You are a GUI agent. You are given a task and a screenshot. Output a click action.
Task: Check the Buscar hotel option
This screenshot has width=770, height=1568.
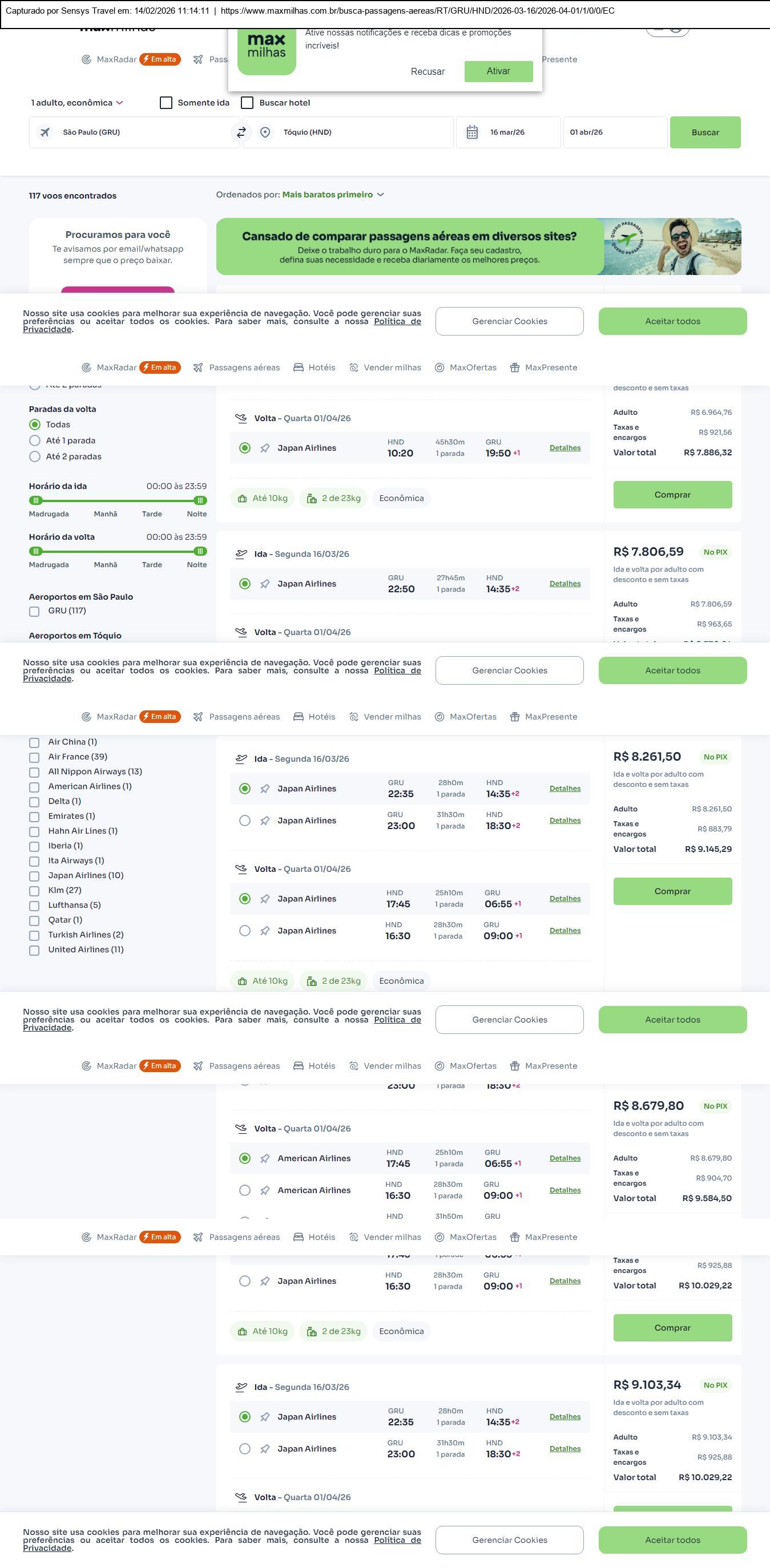coord(247,103)
